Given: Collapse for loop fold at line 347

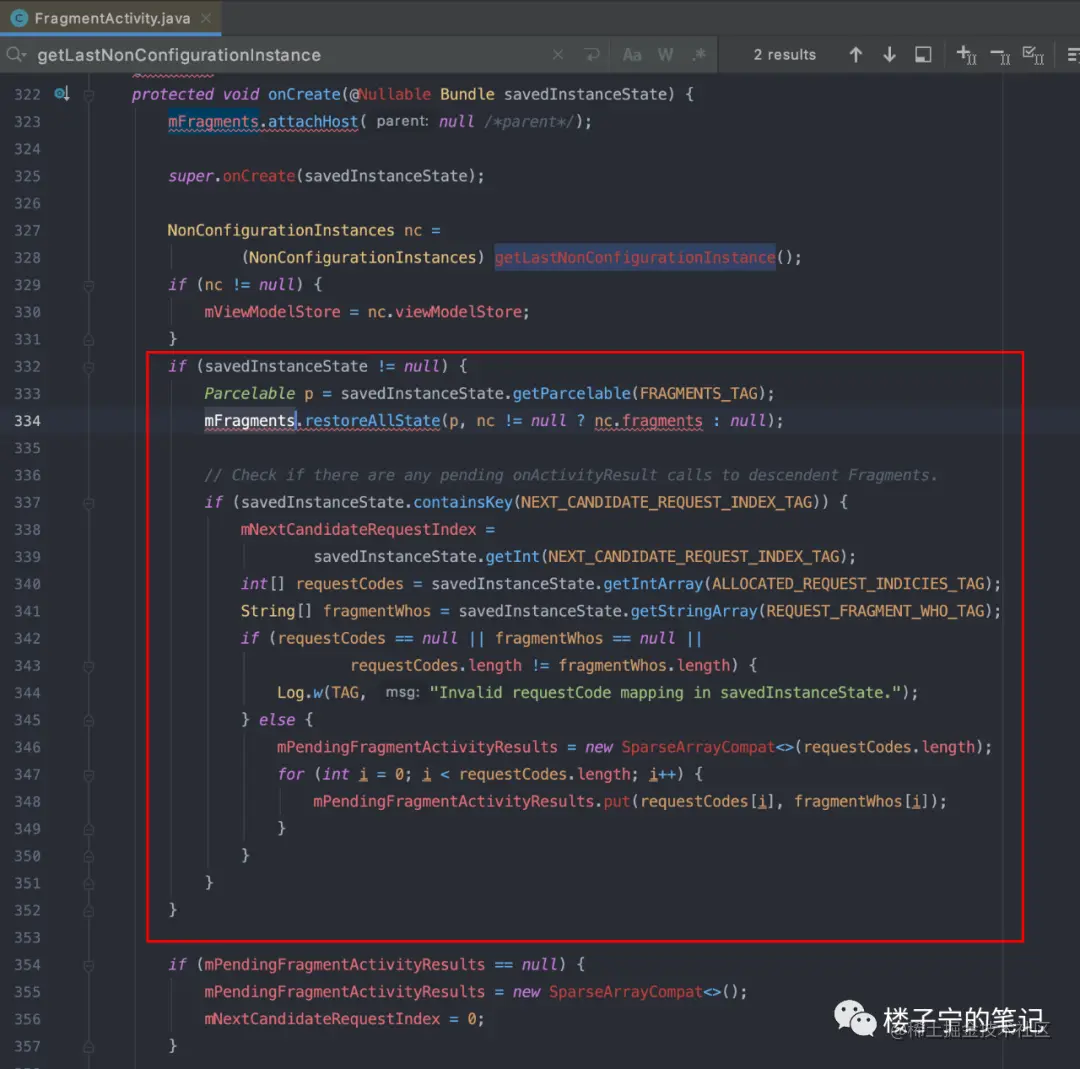Looking at the screenshot, I should pos(89,775).
